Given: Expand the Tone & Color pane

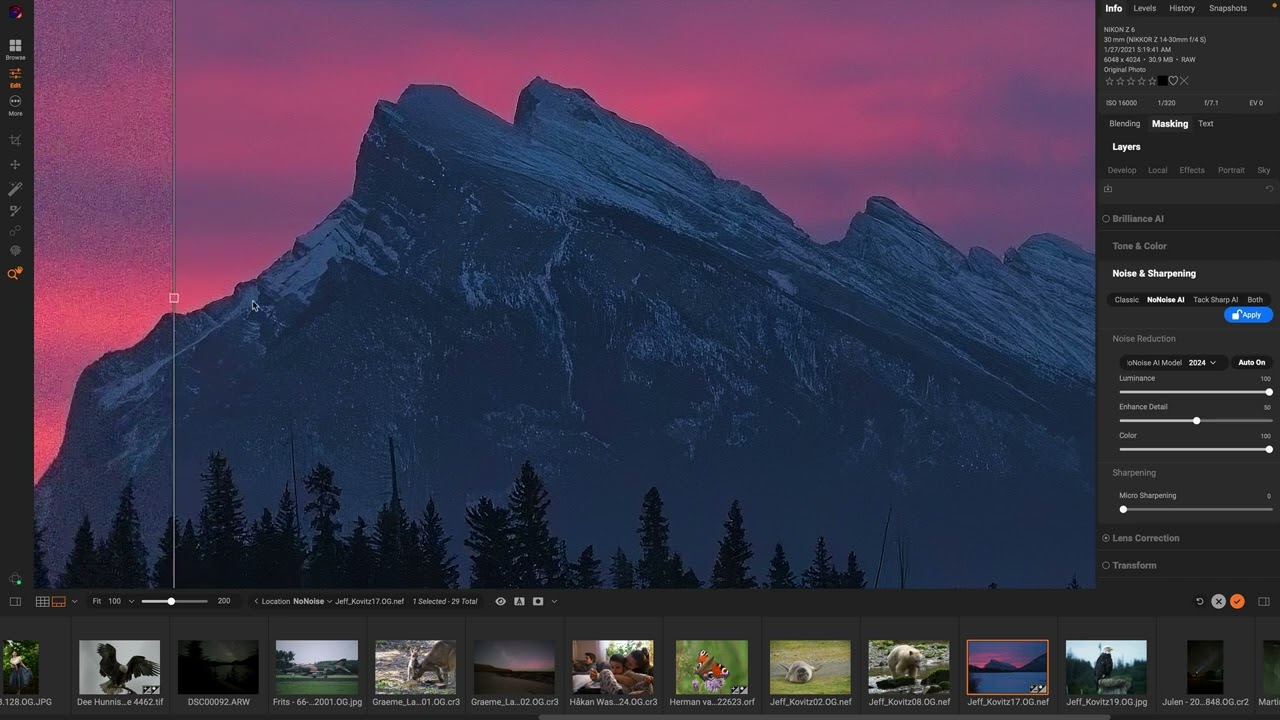Looking at the screenshot, I should click(1139, 246).
